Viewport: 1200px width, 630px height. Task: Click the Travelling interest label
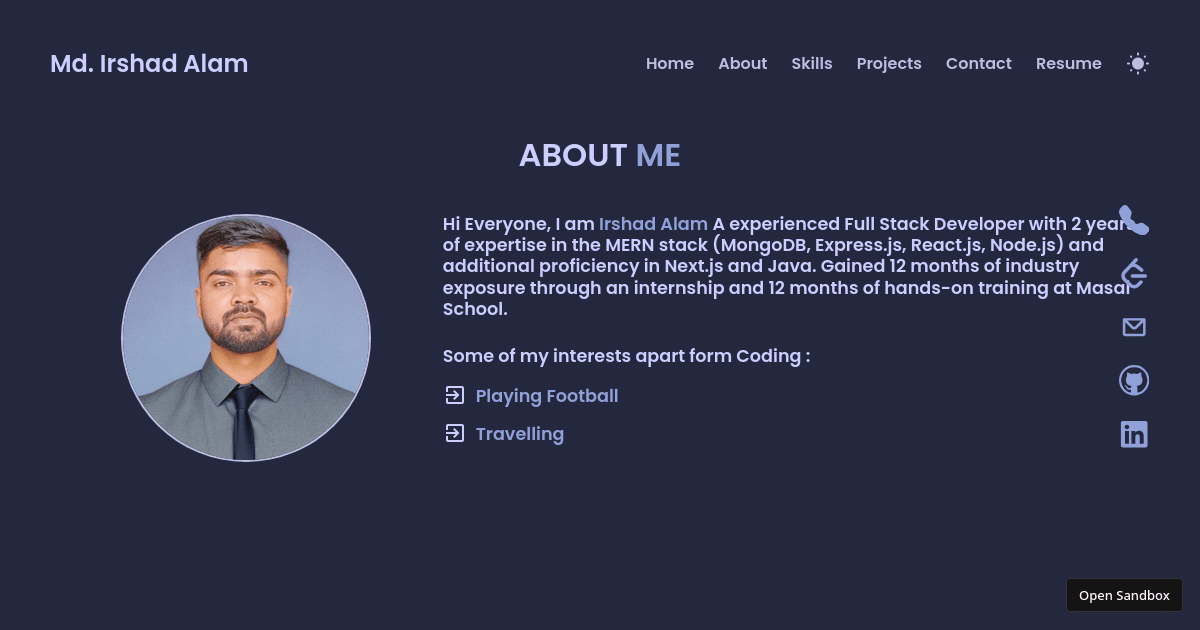[519, 433]
